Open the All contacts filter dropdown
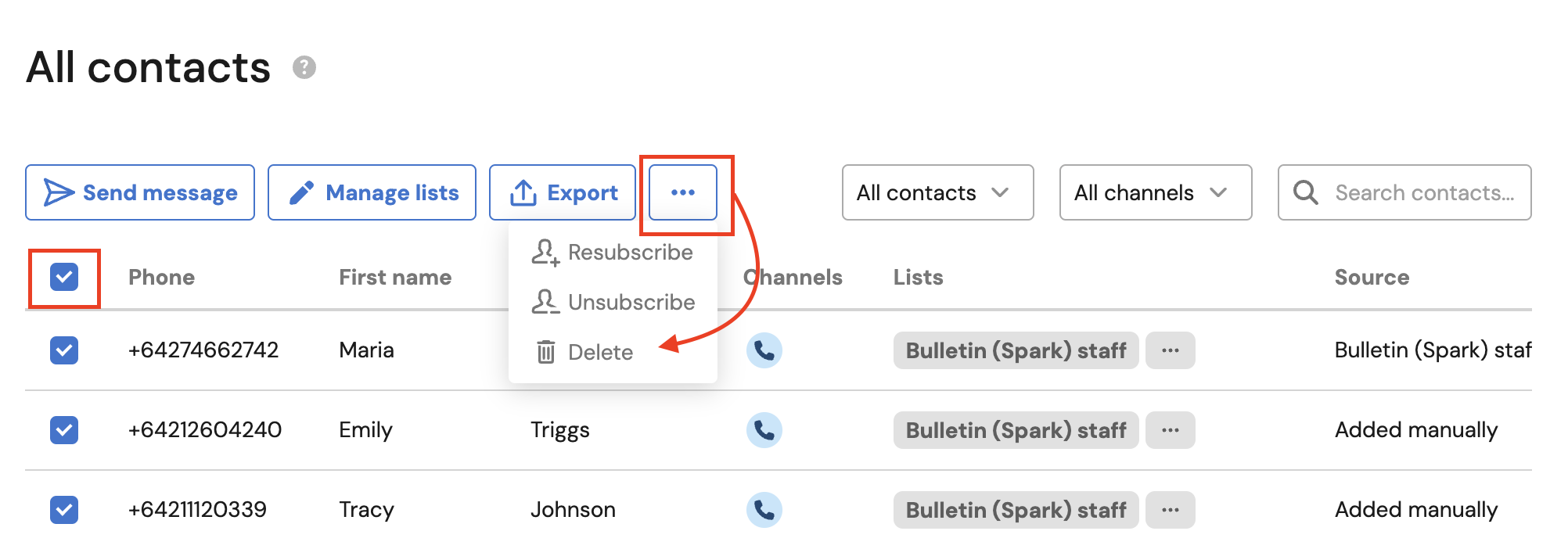The image size is (1568, 549). pyautogui.click(x=937, y=192)
